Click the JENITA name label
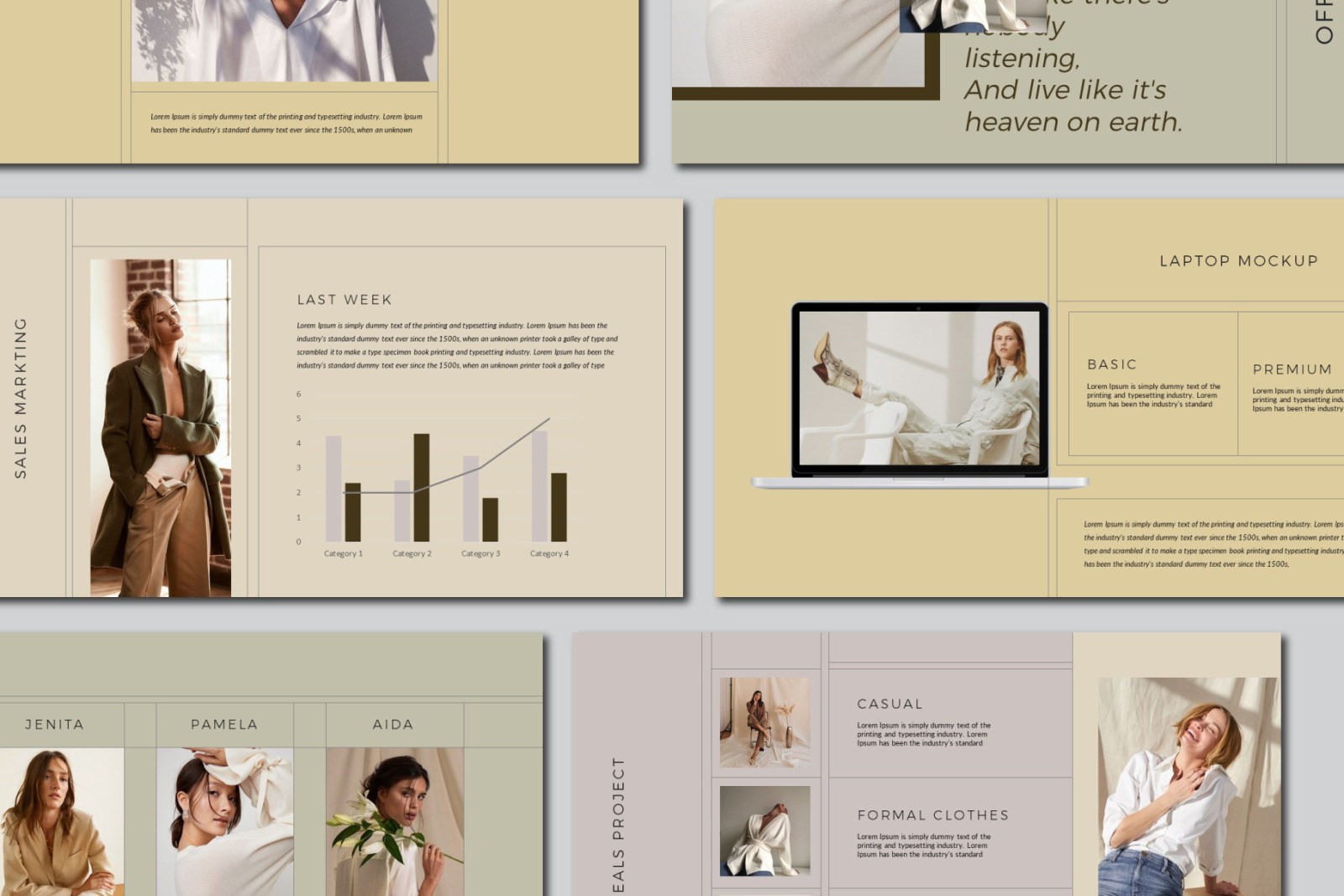This screenshot has height=896, width=1344. (55, 724)
